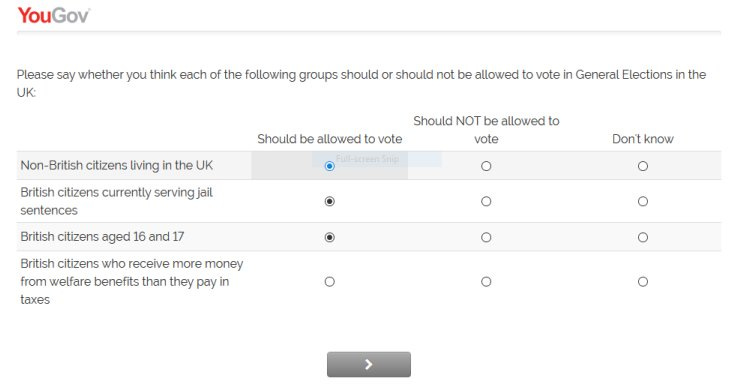Select 'Should NOT be allowed' for Non-British citizens
This screenshot has width=740, height=386.
486,166
